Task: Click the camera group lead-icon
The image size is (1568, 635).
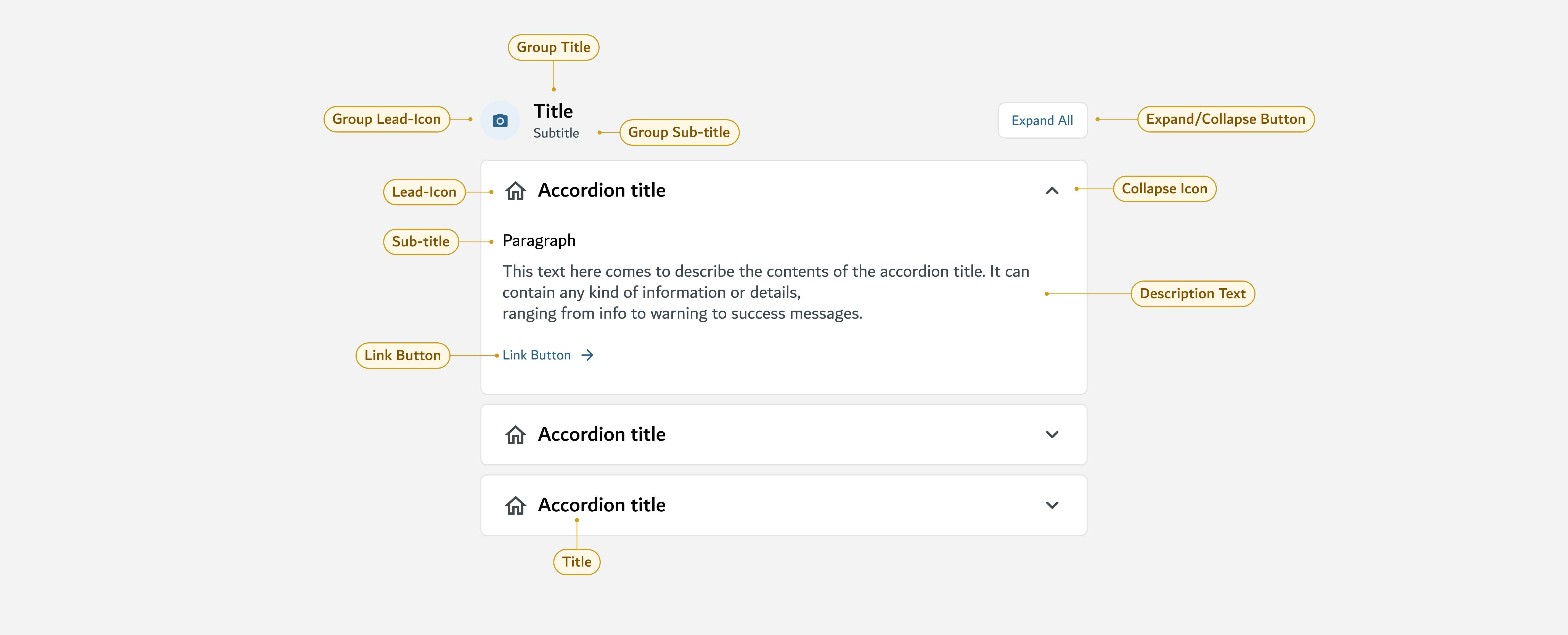Action: tap(500, 121)
